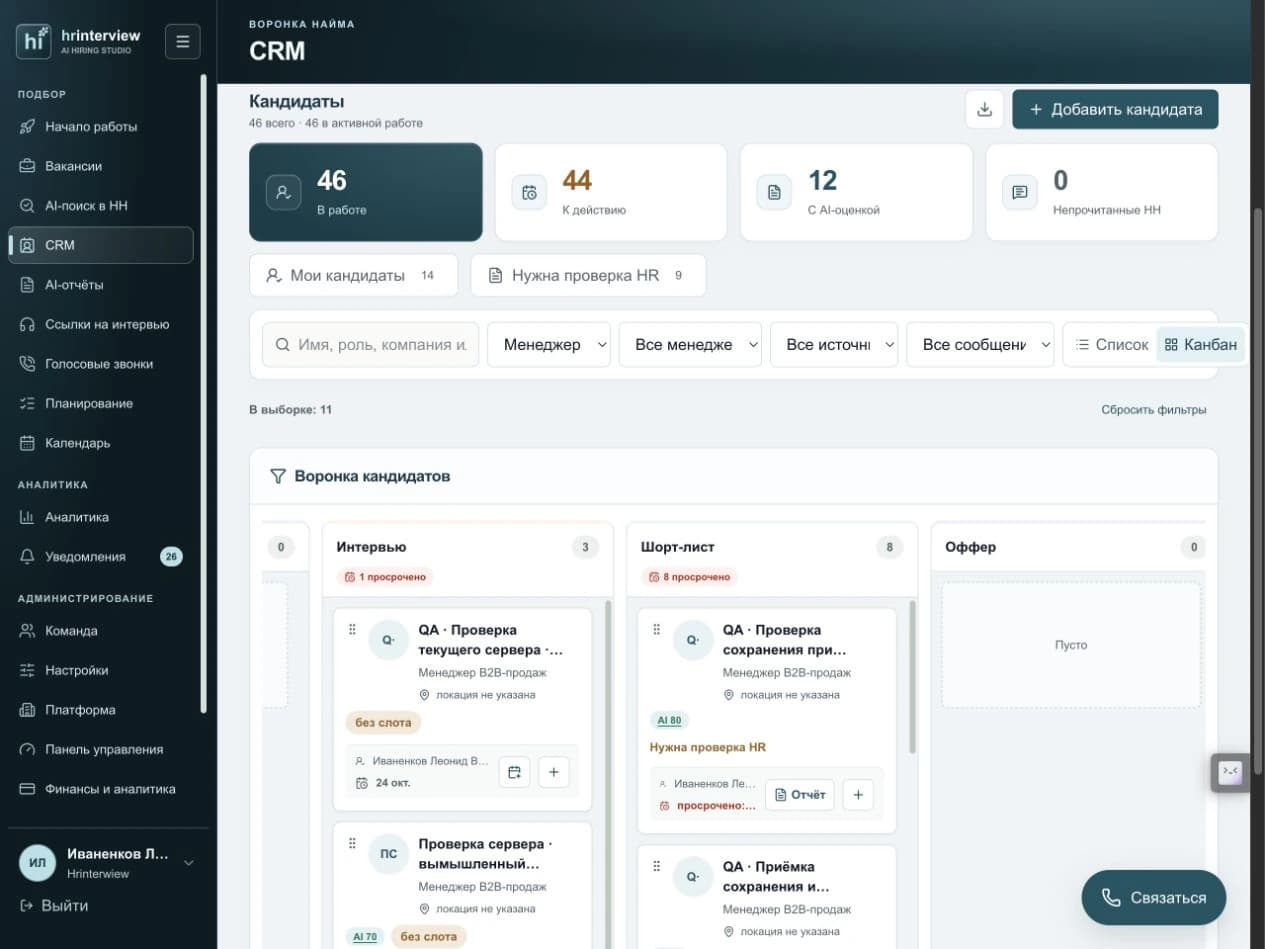Switch to Канбан view

pyautogui.click(x=1201, y=344)
